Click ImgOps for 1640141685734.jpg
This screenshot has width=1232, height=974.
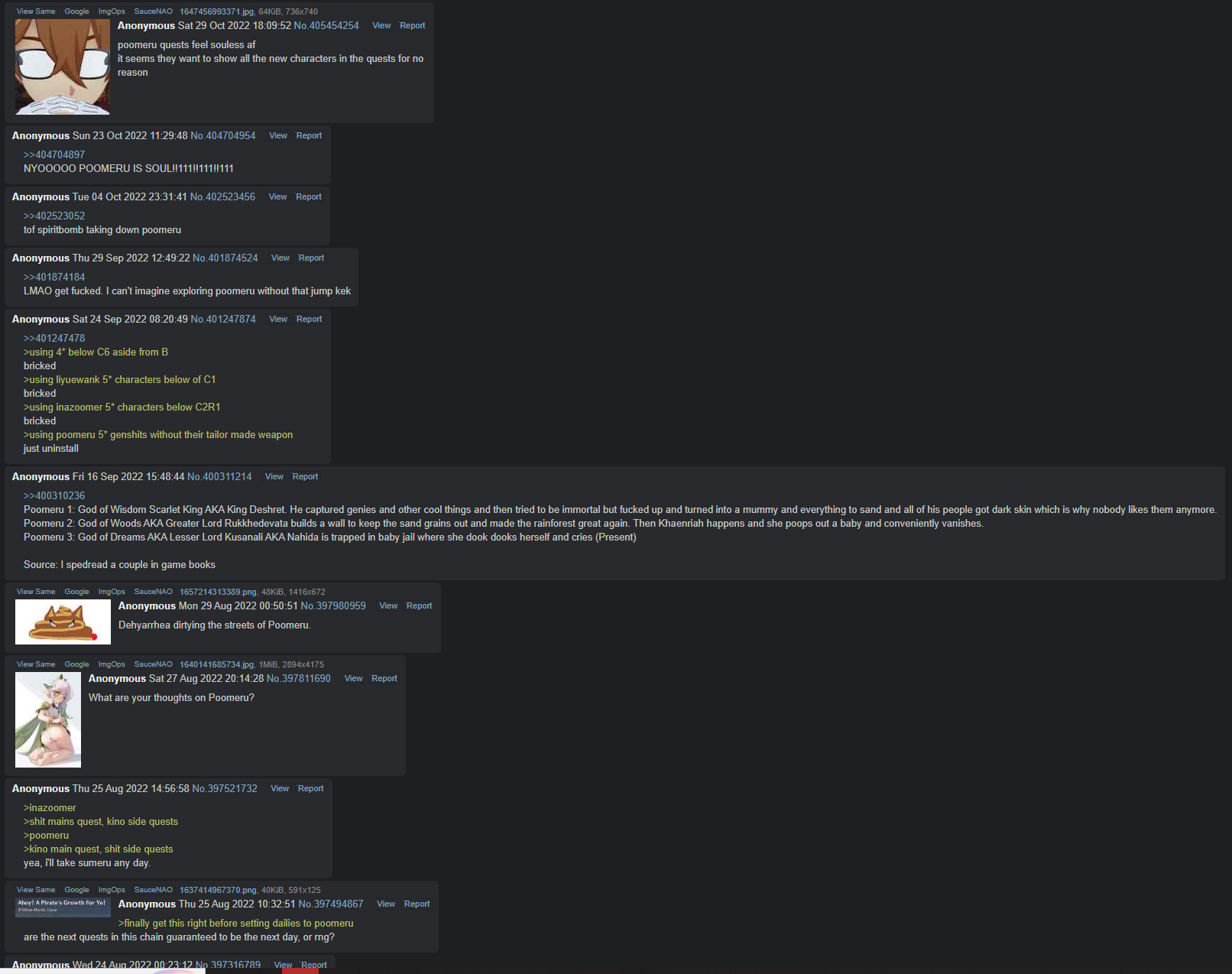[x=112, y=664]
